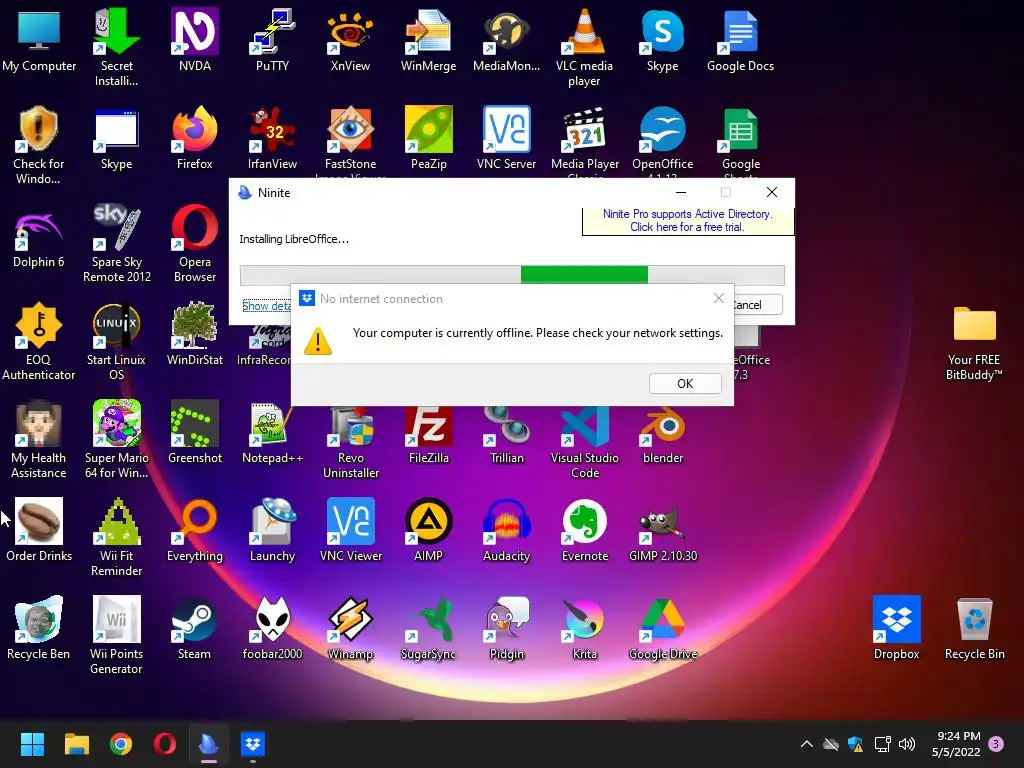Close the No internet connection dialog
The height and width of the screenshot is (768, 1024).
click(718, 298)
